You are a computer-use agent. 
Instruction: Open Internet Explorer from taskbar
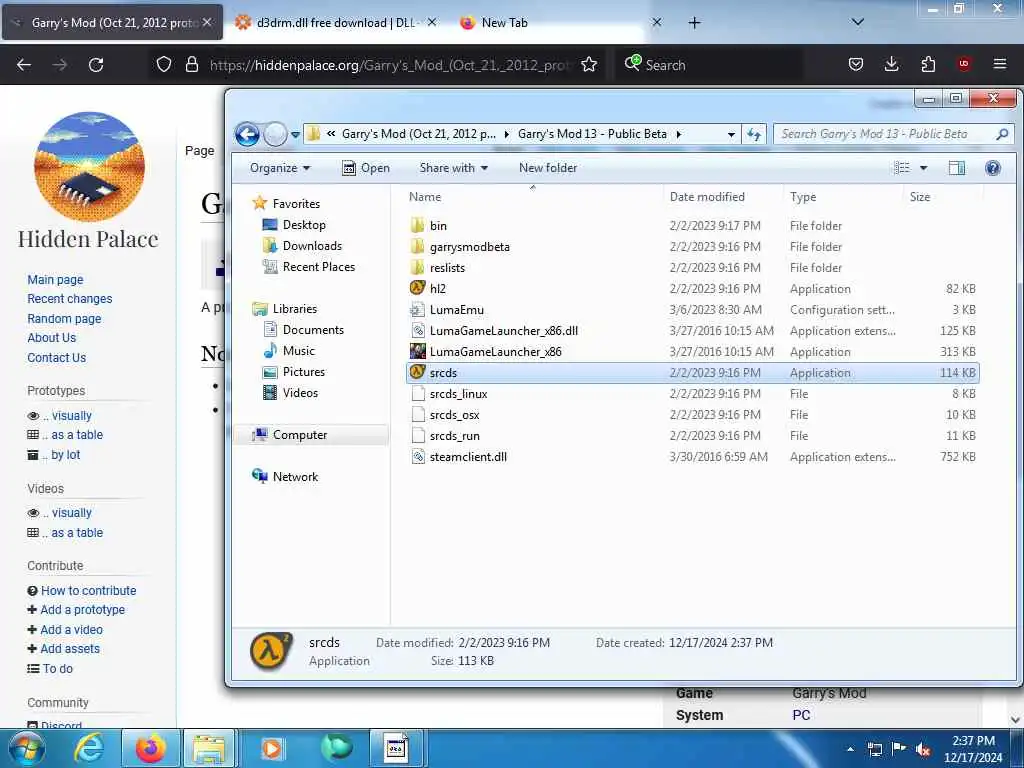[88, 748]
